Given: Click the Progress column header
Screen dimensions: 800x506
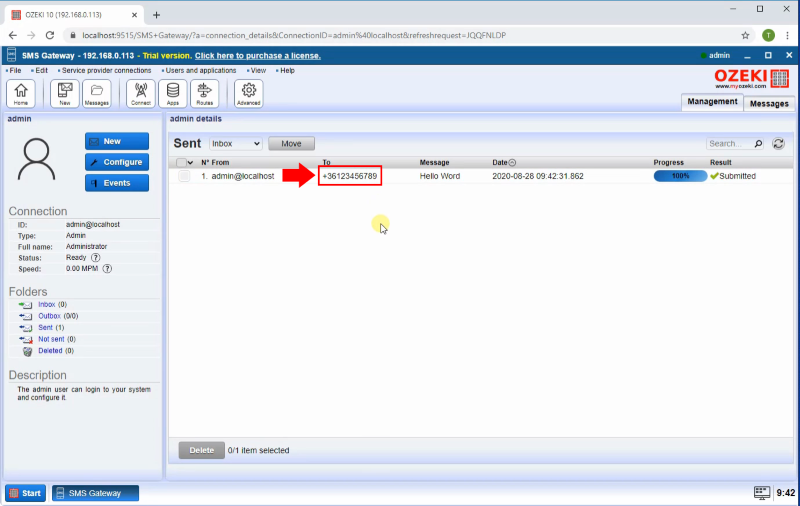Looking at the screenshot, I should 668,163.
